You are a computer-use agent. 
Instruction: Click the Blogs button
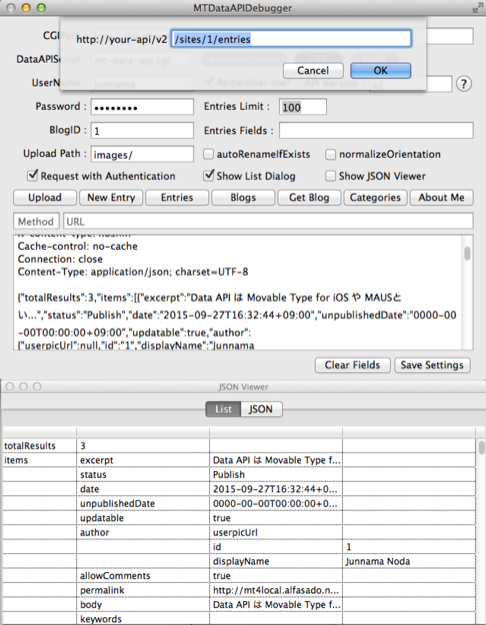pyautogui.click(x=243, y=198)
